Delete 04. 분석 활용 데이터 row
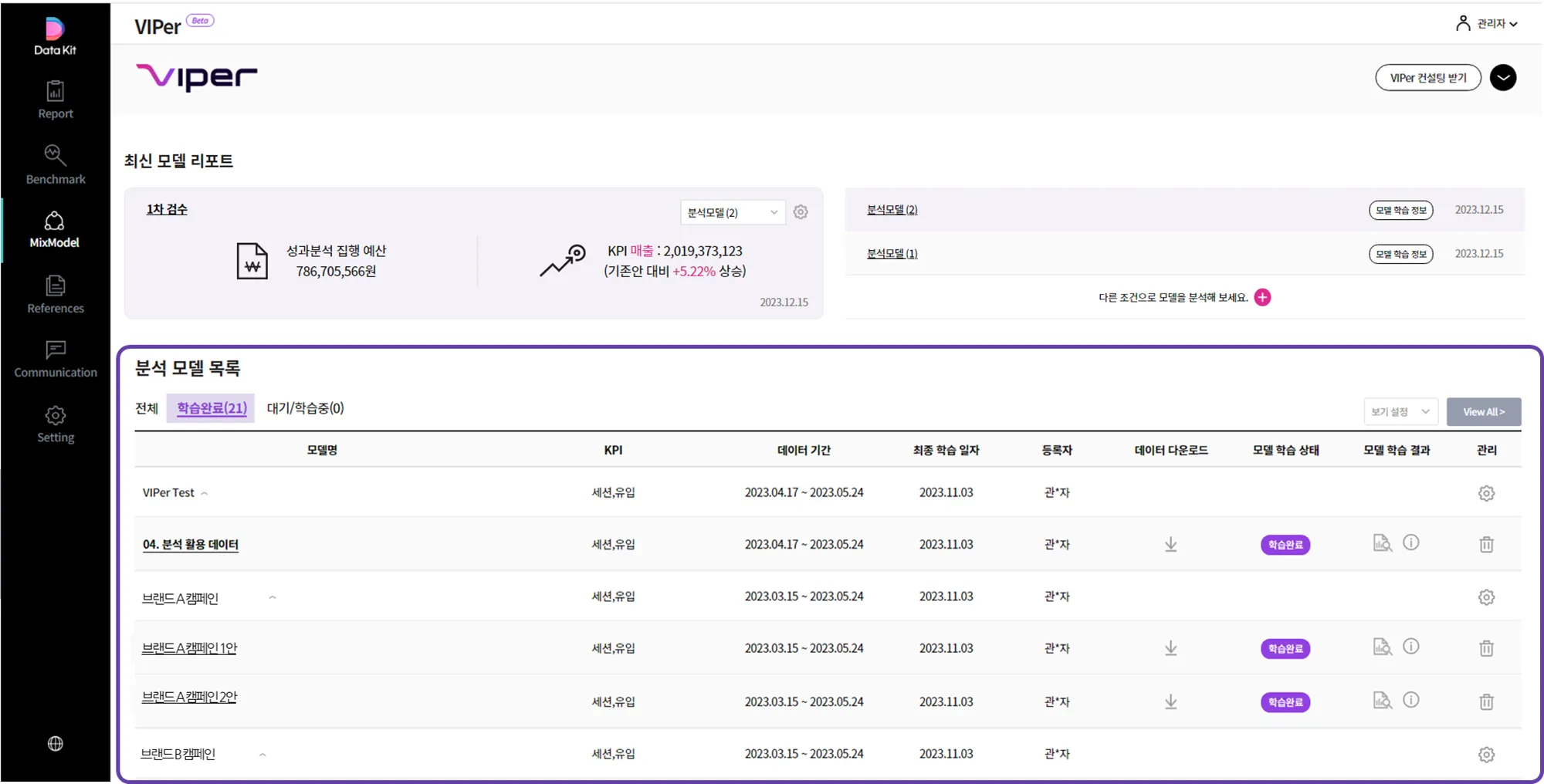 1486,545
